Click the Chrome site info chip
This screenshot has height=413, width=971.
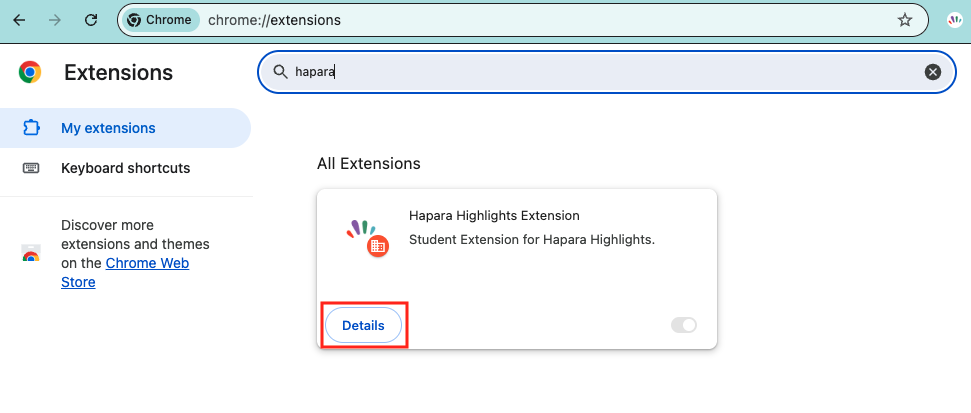tap(160, 20)
